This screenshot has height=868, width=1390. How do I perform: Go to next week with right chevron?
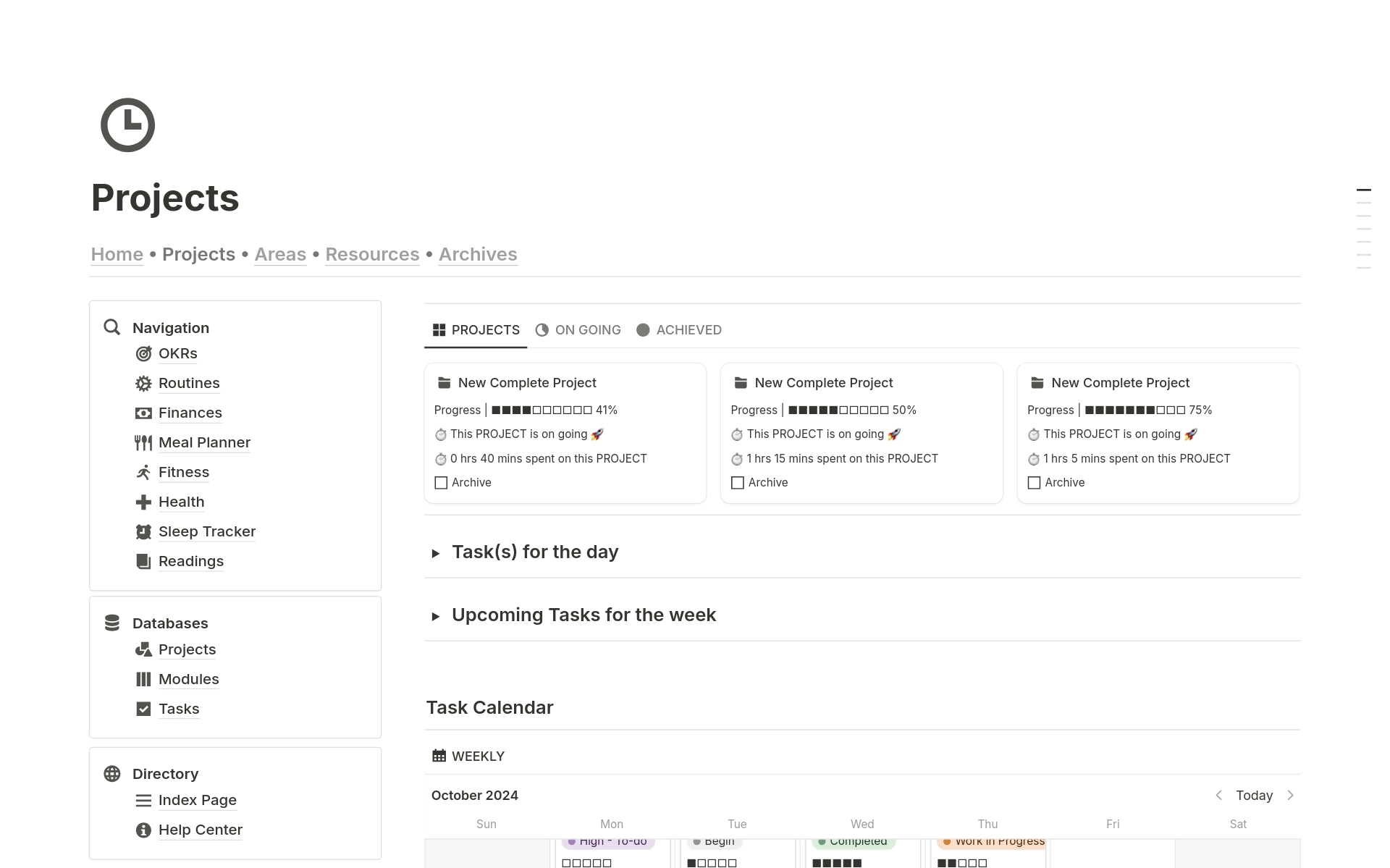[x=1290, y=795]
